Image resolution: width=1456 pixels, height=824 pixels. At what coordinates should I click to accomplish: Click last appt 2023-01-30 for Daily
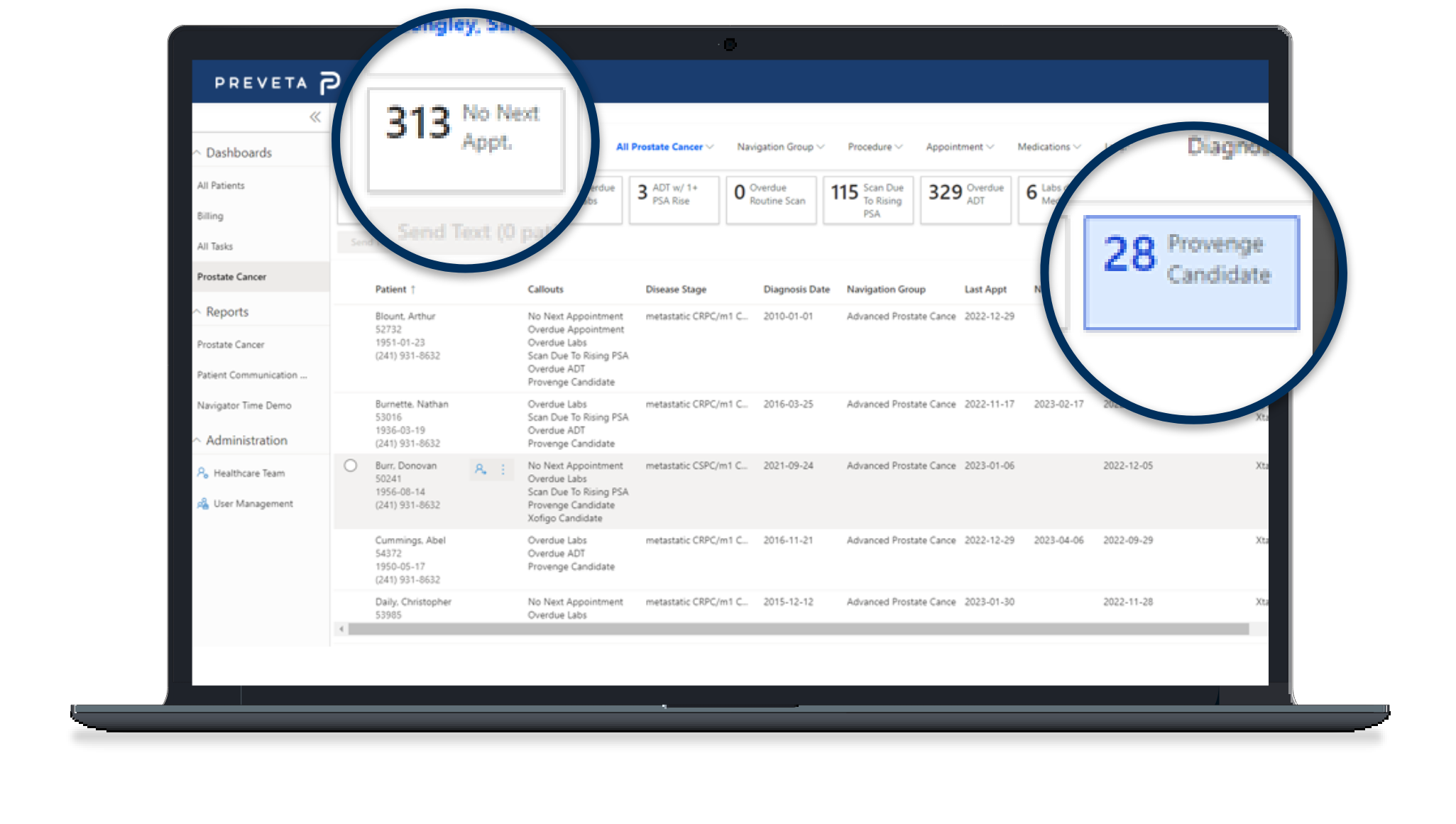click(x=989, y=602)
